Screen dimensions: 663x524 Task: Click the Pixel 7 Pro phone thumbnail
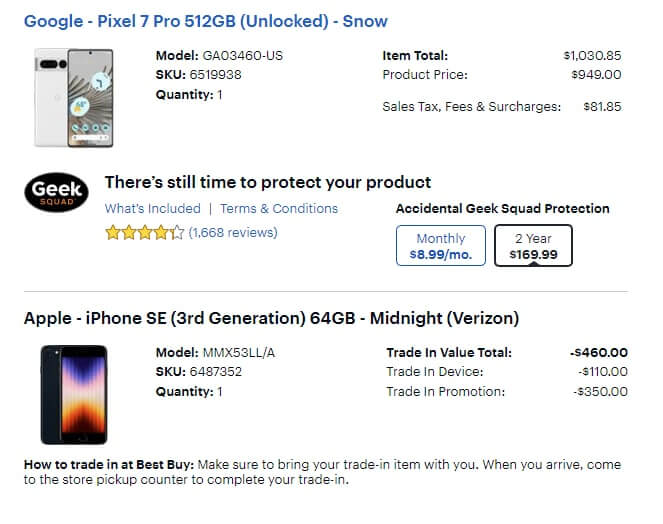74,97
